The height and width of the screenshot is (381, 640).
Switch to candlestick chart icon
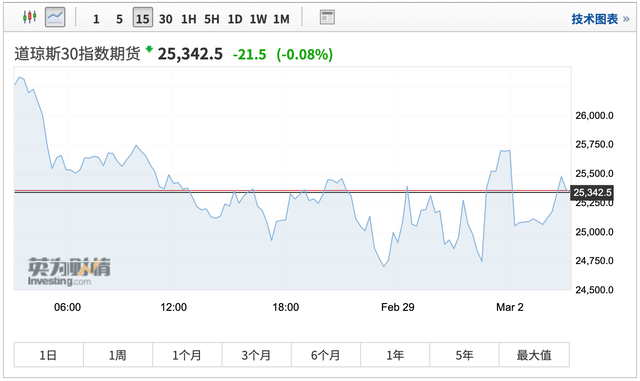29,17
